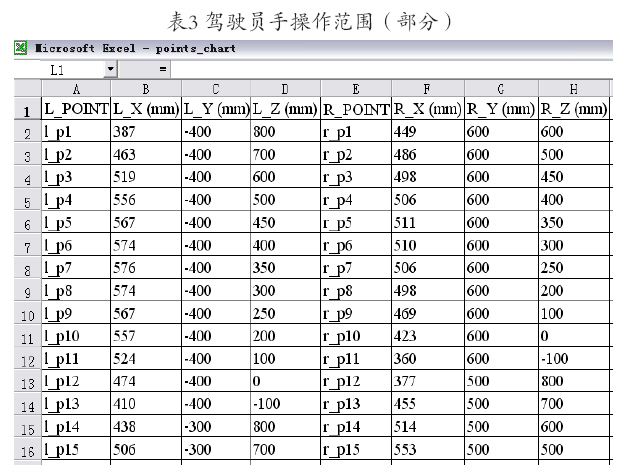Select column A header
The width and height of the screenshot is (628, 475).
(x=76, y=89)
